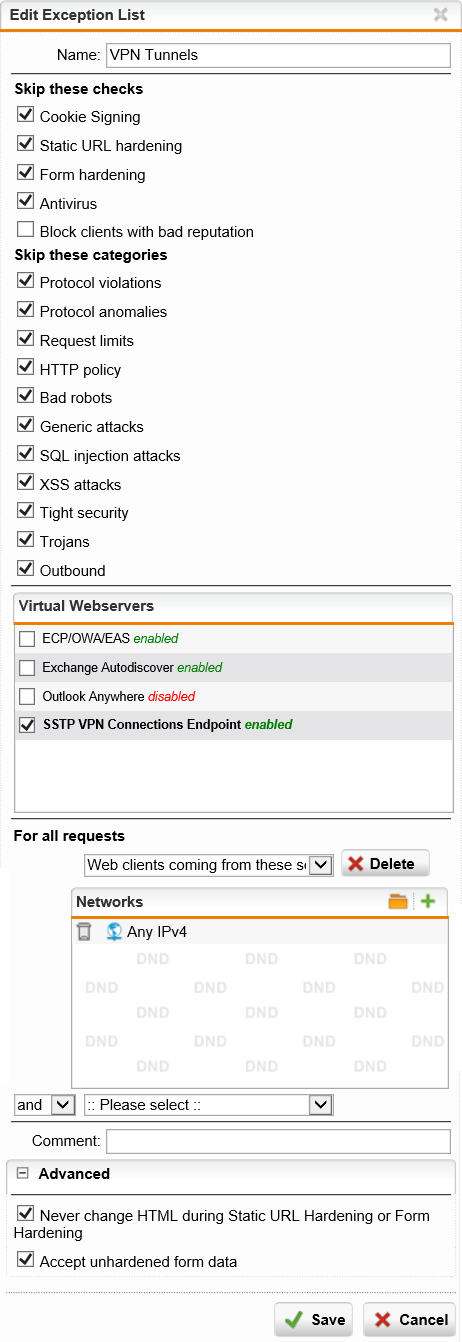Open the network folder browser icon

(398, 902)
